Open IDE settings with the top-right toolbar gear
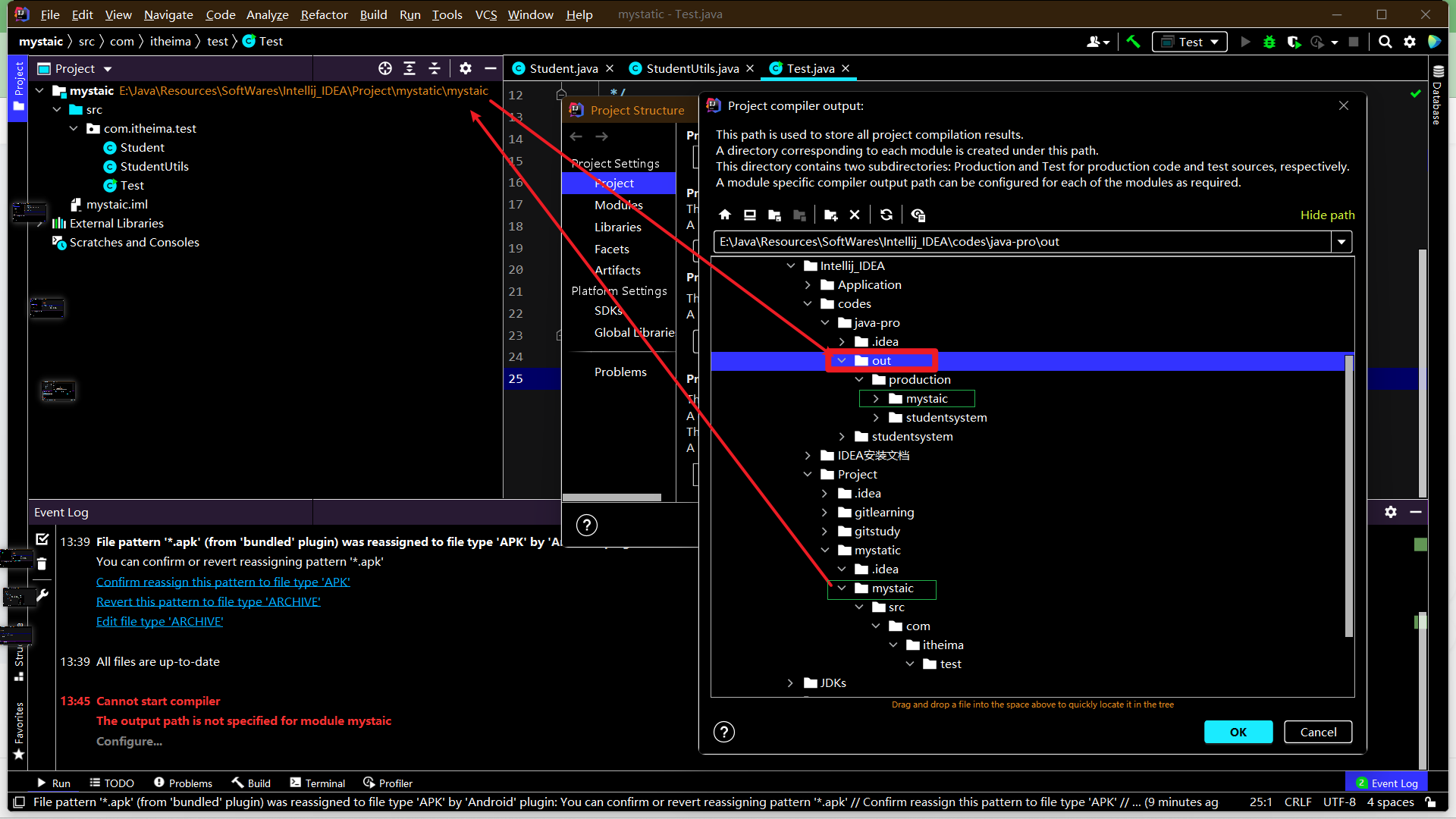Viewport: 1456px width, 819px height. click(1410, 42)
